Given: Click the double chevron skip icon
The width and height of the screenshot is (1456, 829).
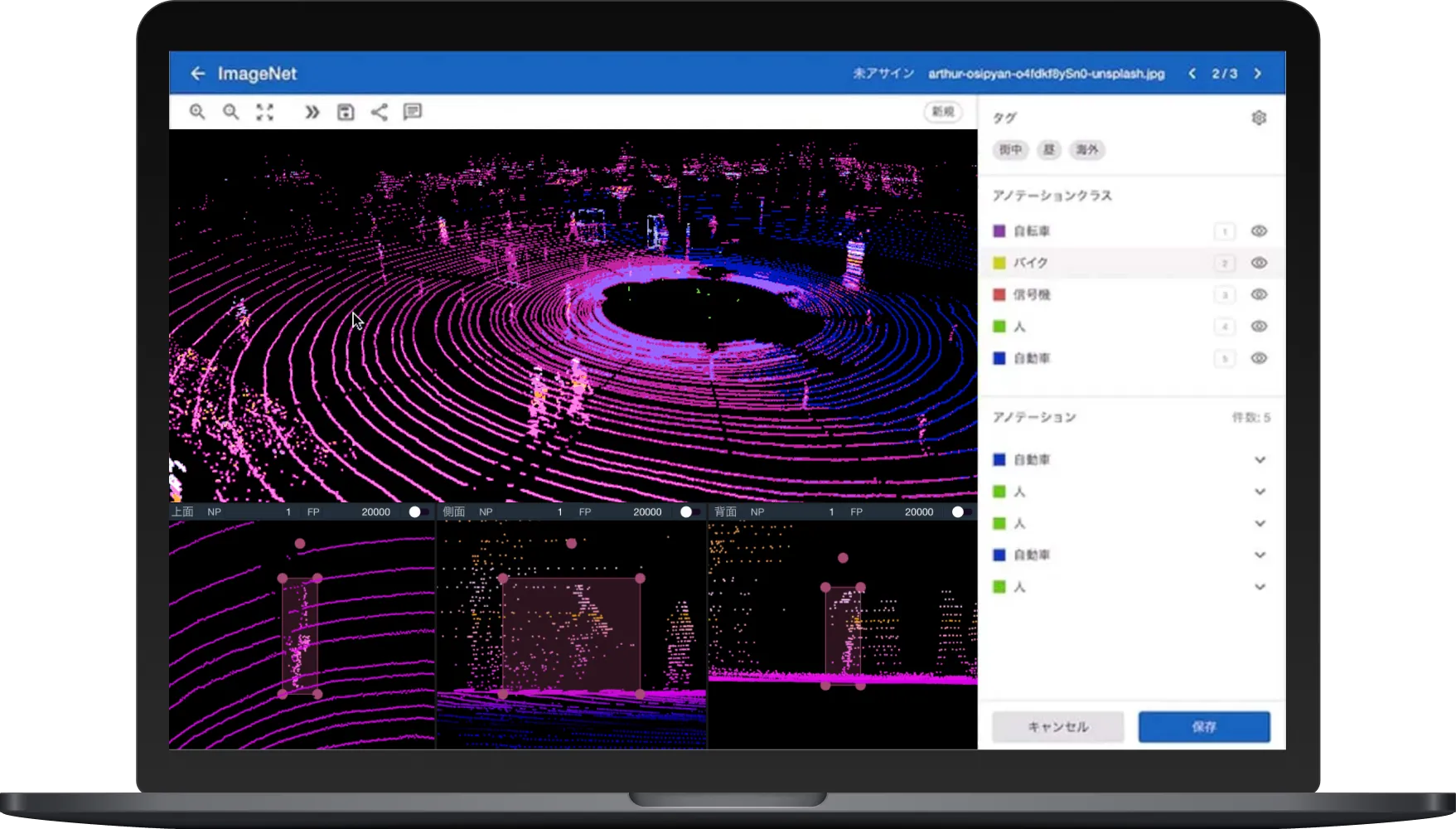Looking at the screenshot, I should tap(312, 112).
